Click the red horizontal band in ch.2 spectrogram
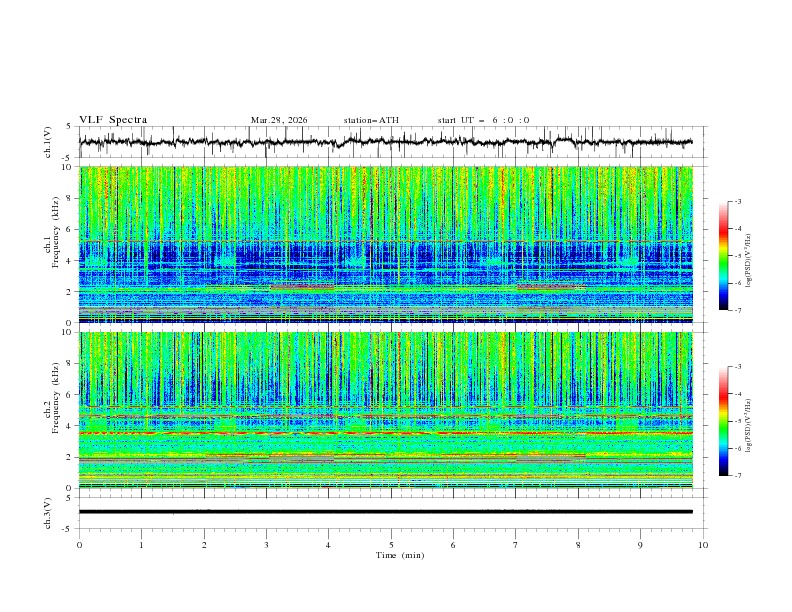The height and width of the screenshot is (612, 792). tap(386, 433)
